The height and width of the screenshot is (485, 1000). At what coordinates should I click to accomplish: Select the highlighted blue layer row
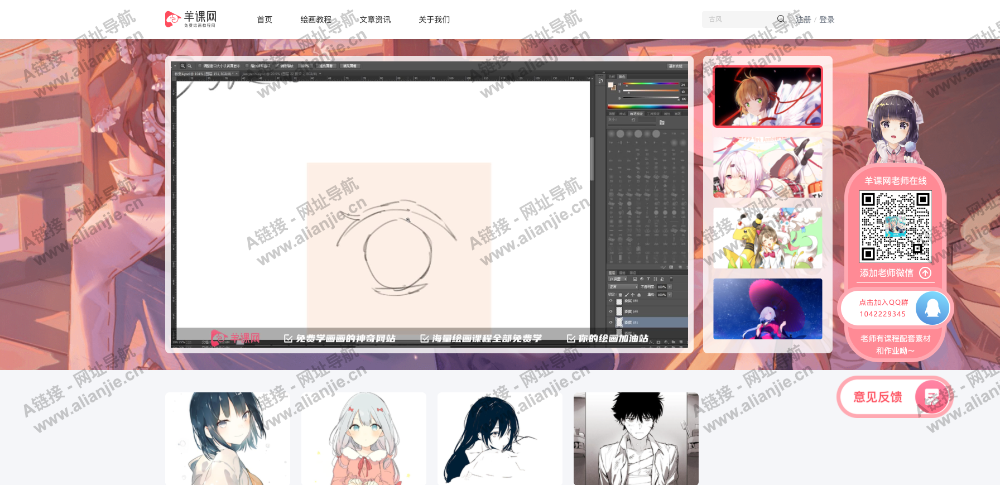651,322
